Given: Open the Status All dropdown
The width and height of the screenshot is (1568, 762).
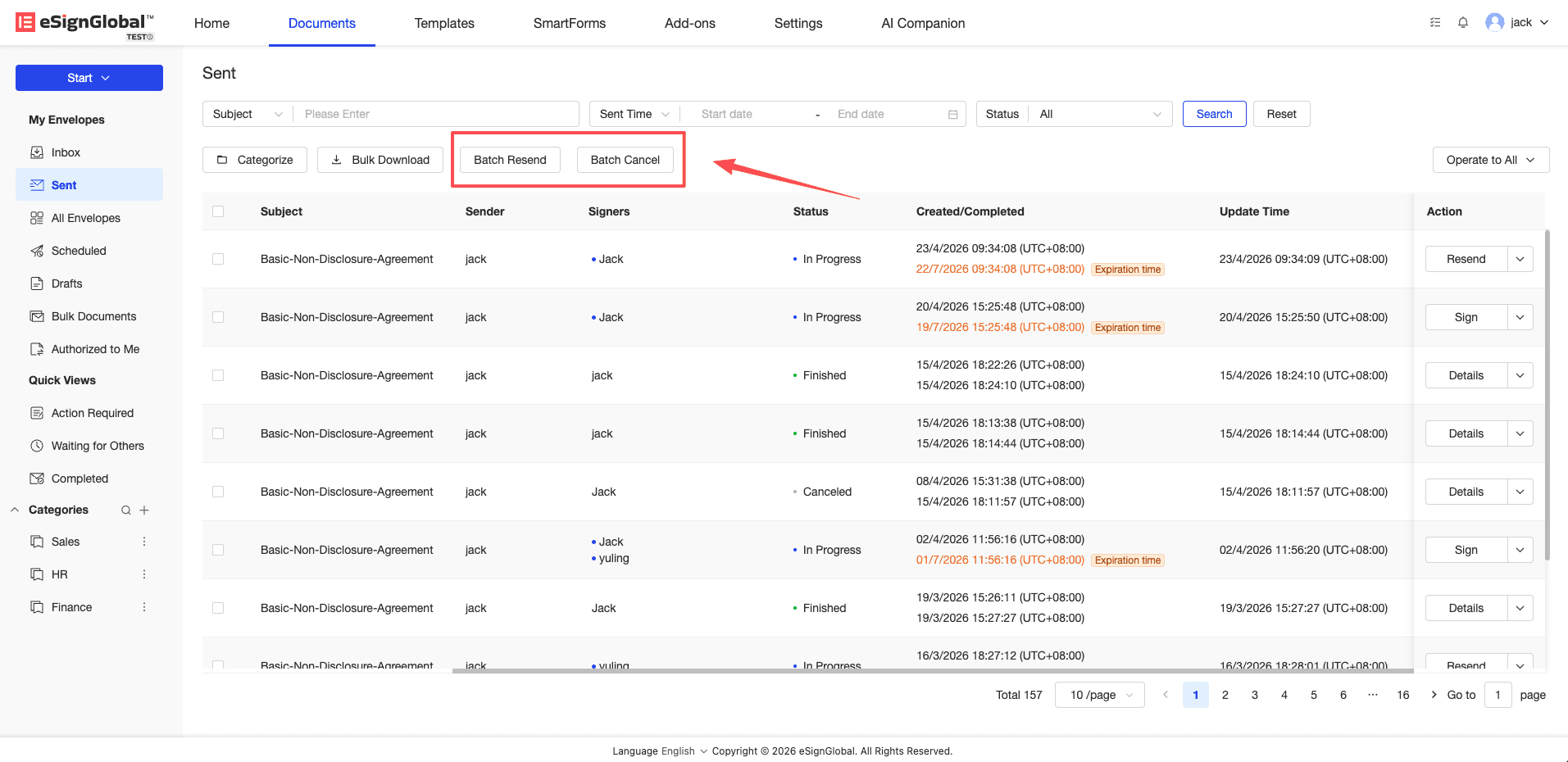Looking at the screenshot, I should pyautogui.click(x=1101, y=114).
